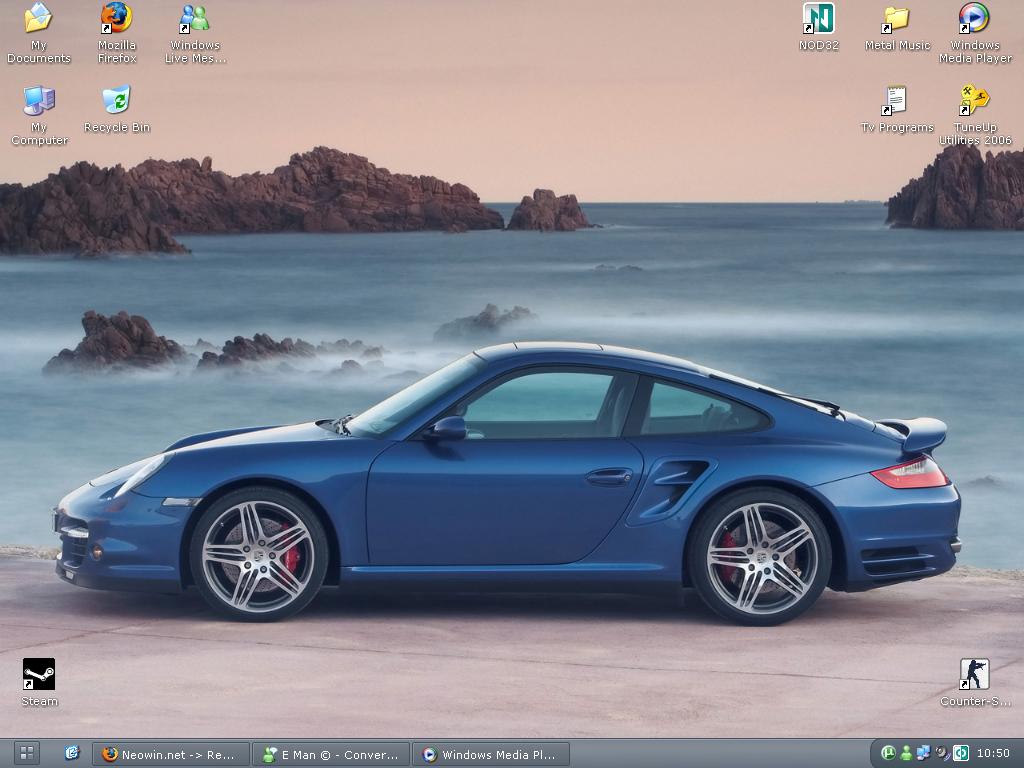The height and width of the screenshot is (768, 1024).
Task: Click the Recycle Bin icon
Action: [x=116, y=101]
